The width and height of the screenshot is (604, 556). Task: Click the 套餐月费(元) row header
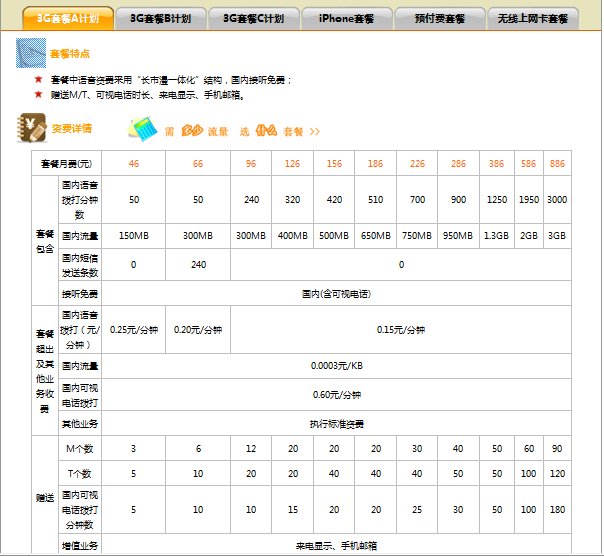click(x=67, y=163)
